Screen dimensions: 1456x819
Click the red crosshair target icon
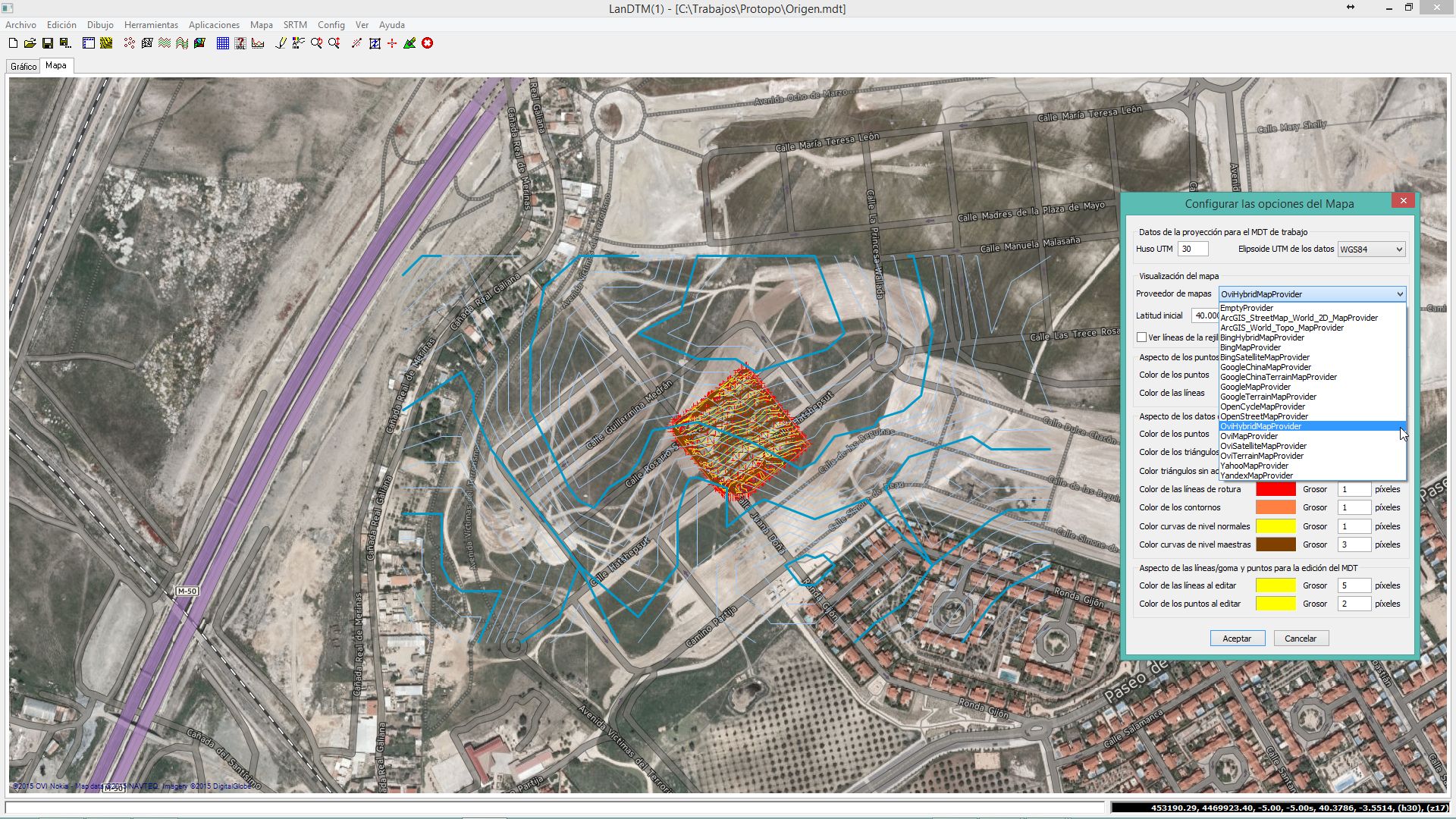point(392,43)
